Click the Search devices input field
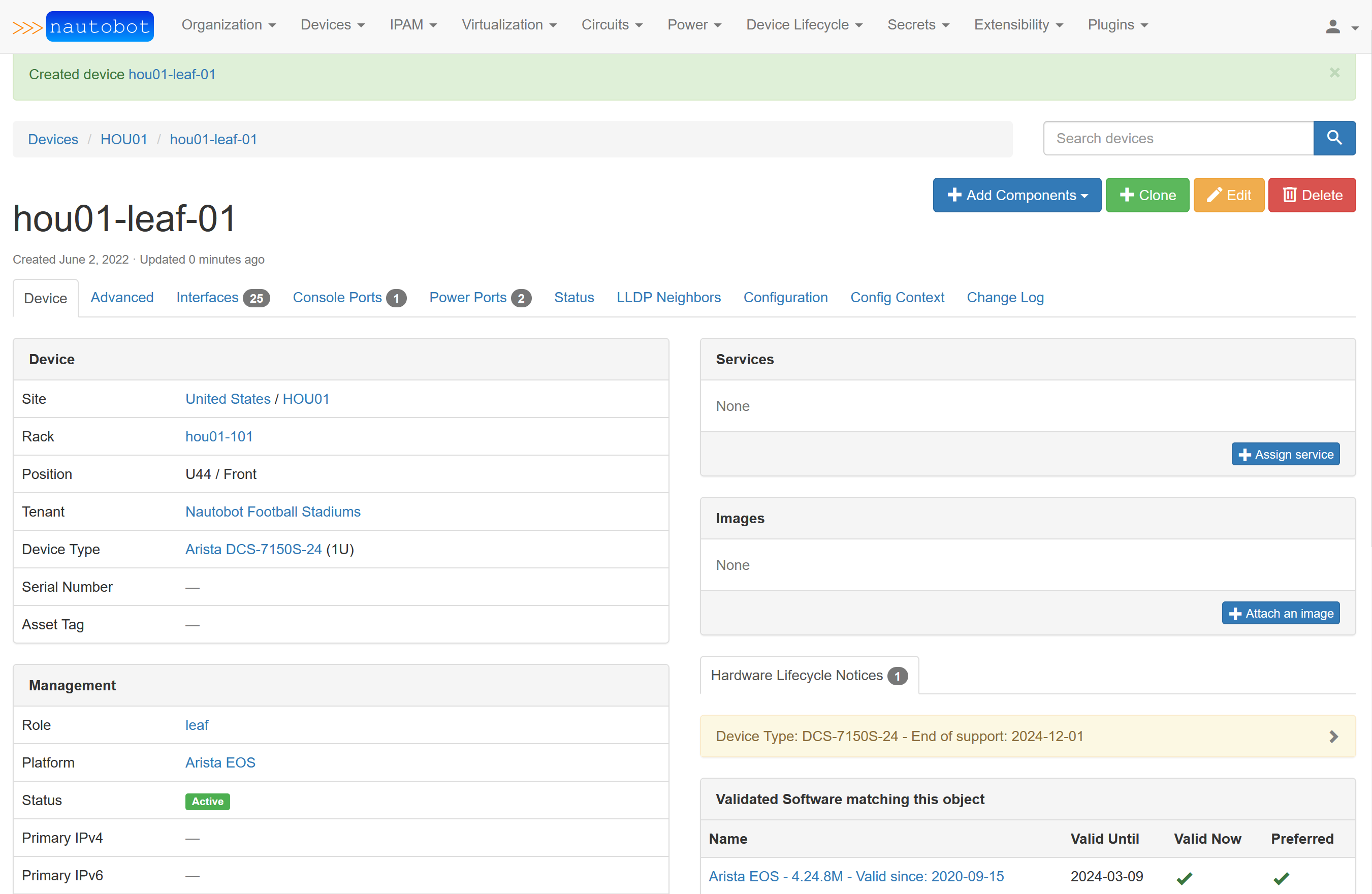This screenshot has height=894, width=1372. click(x=1178, y=138)
